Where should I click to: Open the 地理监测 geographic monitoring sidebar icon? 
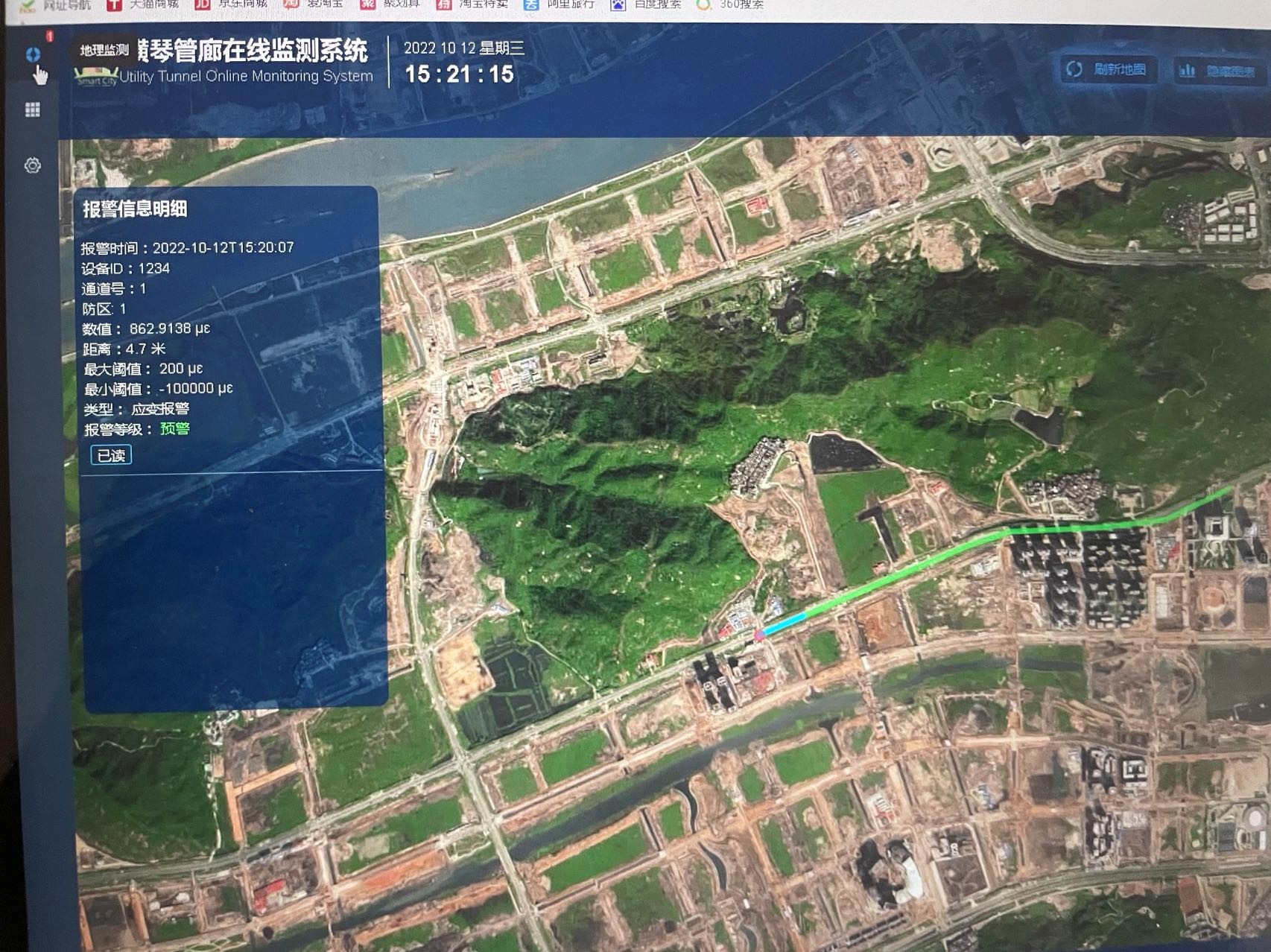point(33,54)
